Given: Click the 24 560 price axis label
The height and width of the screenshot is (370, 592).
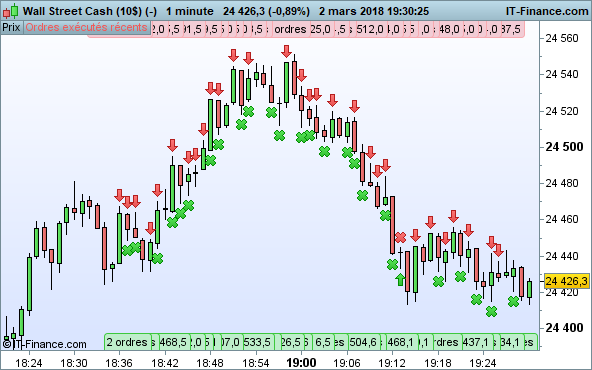Looking at the screenshot, I should [x=562, y=38].
